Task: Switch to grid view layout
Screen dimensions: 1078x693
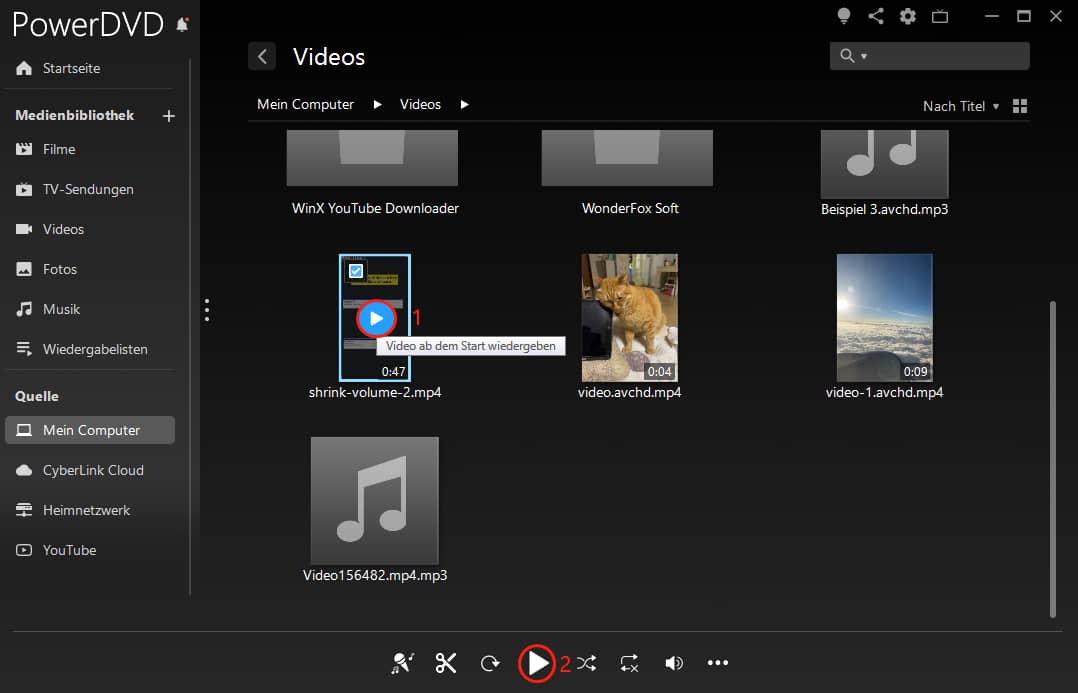Action: pyautogui.click(x=1019, y=105)
